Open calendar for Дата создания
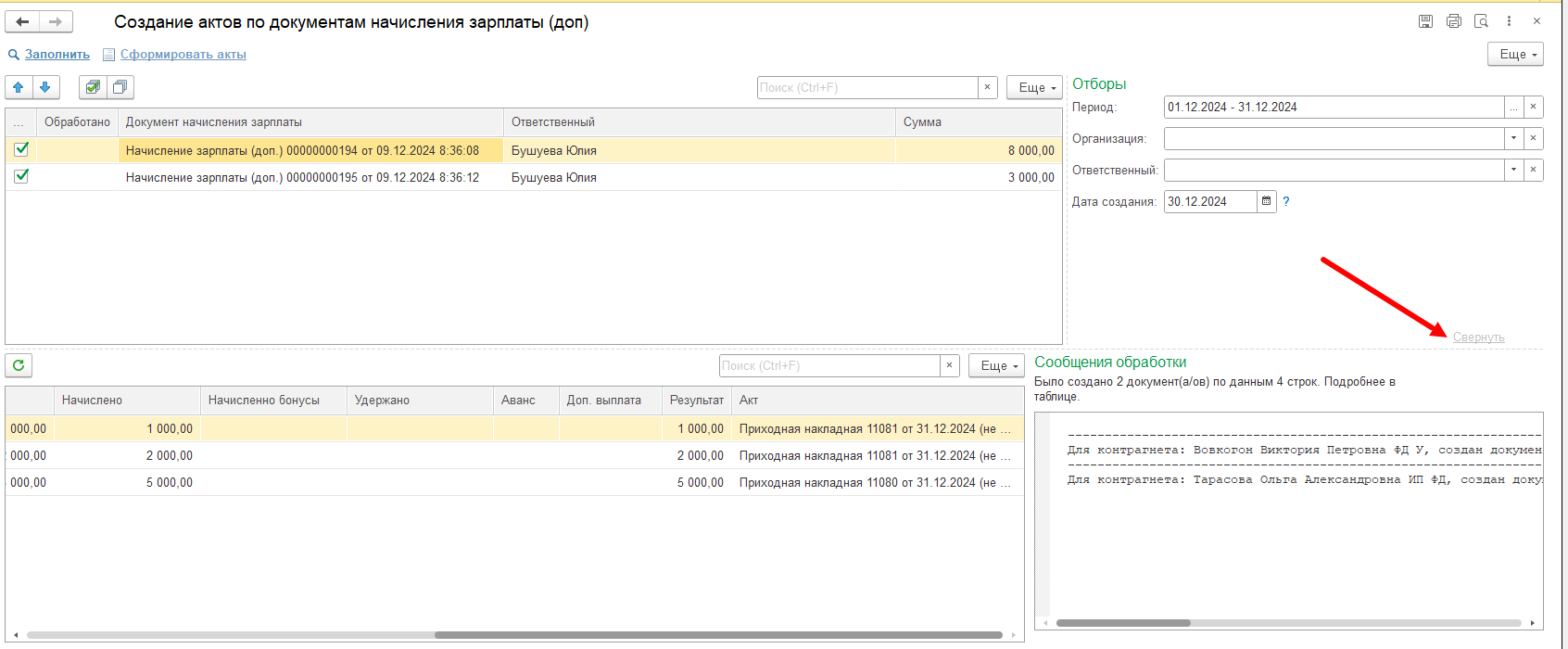 coord(1267,201)
